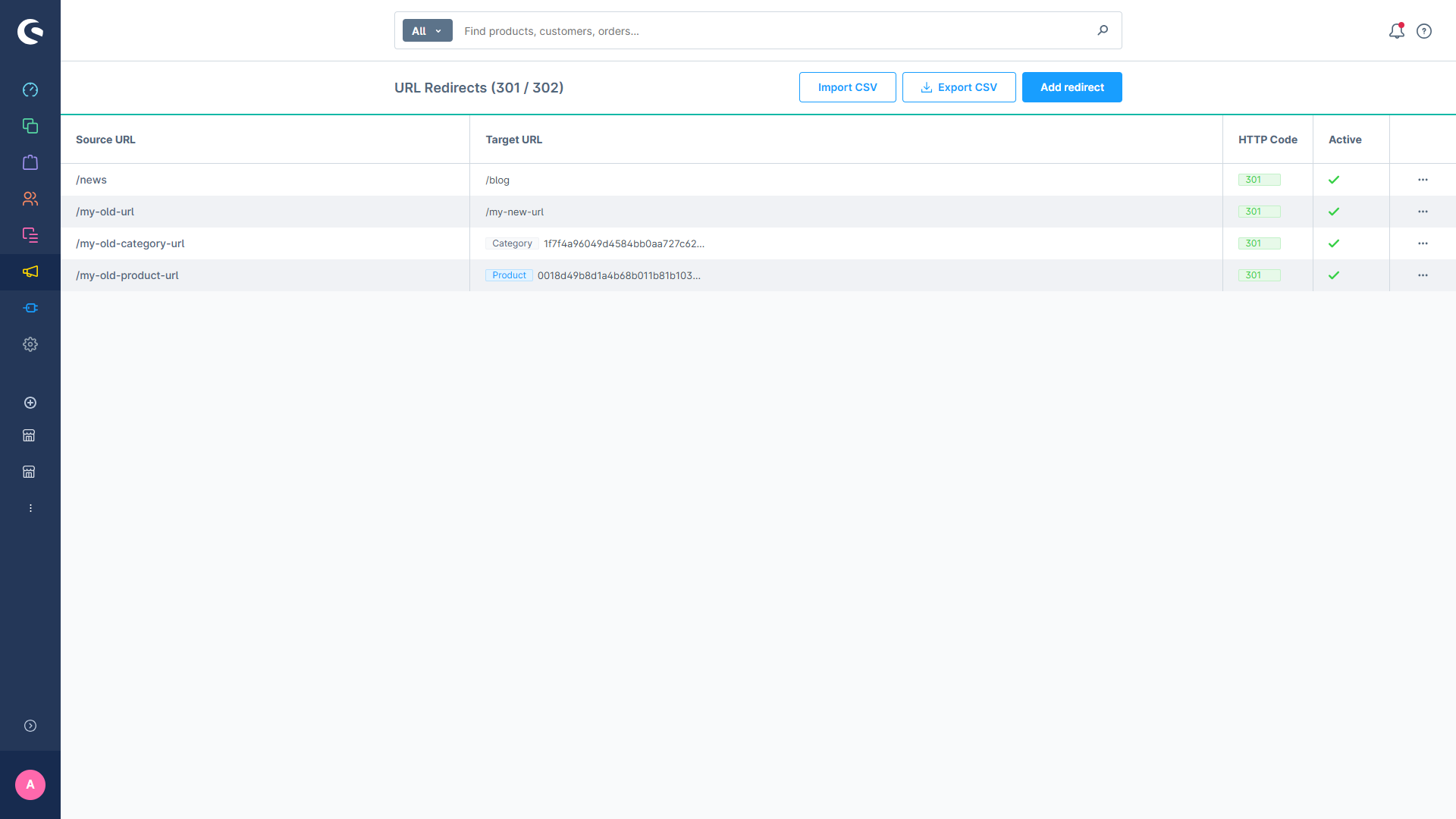Open the Customers section in sidebar

click(30, 199)
